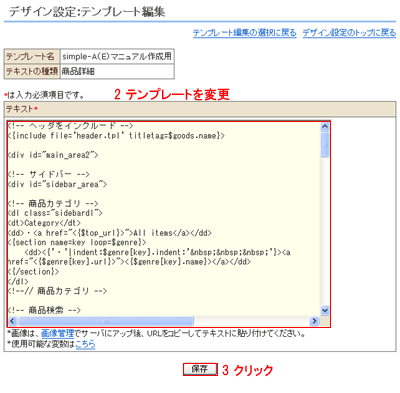Click the vertical scrollbar thumb
400x393 pixels.
click(325, 145)
